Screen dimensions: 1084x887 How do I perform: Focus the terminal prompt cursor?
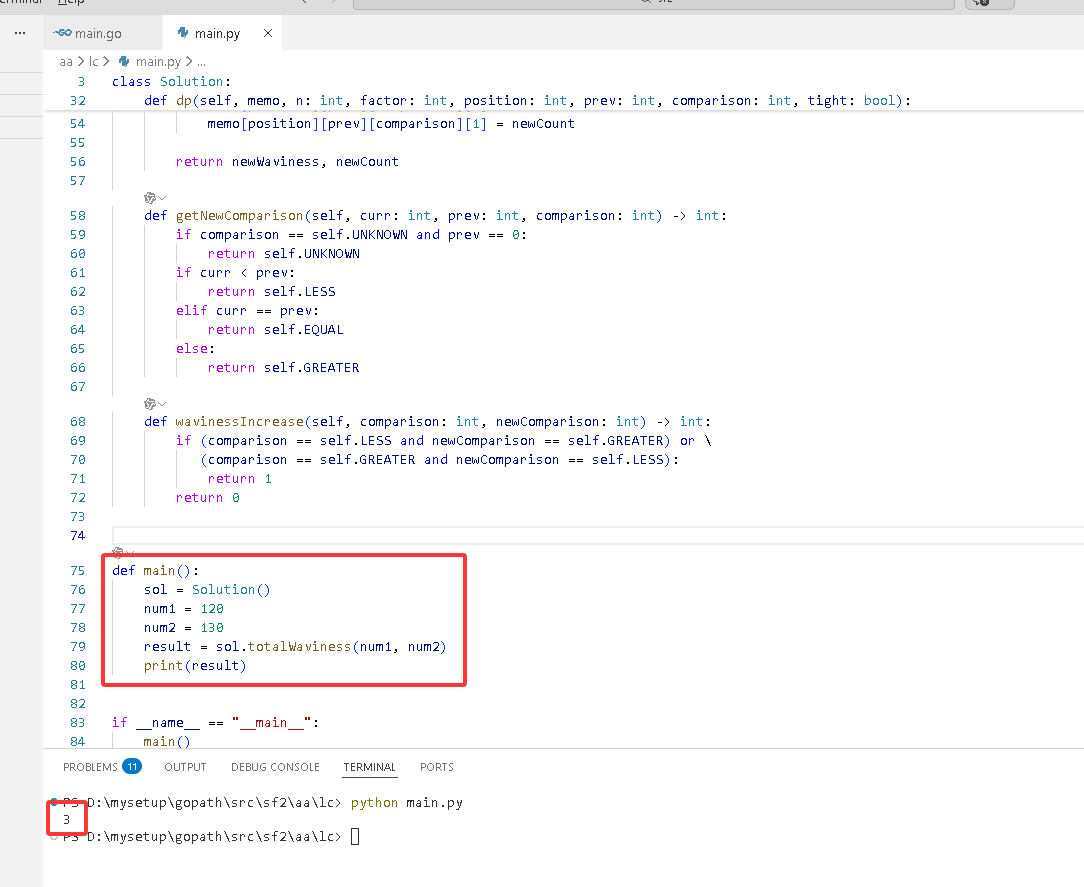tap(355, 837)
